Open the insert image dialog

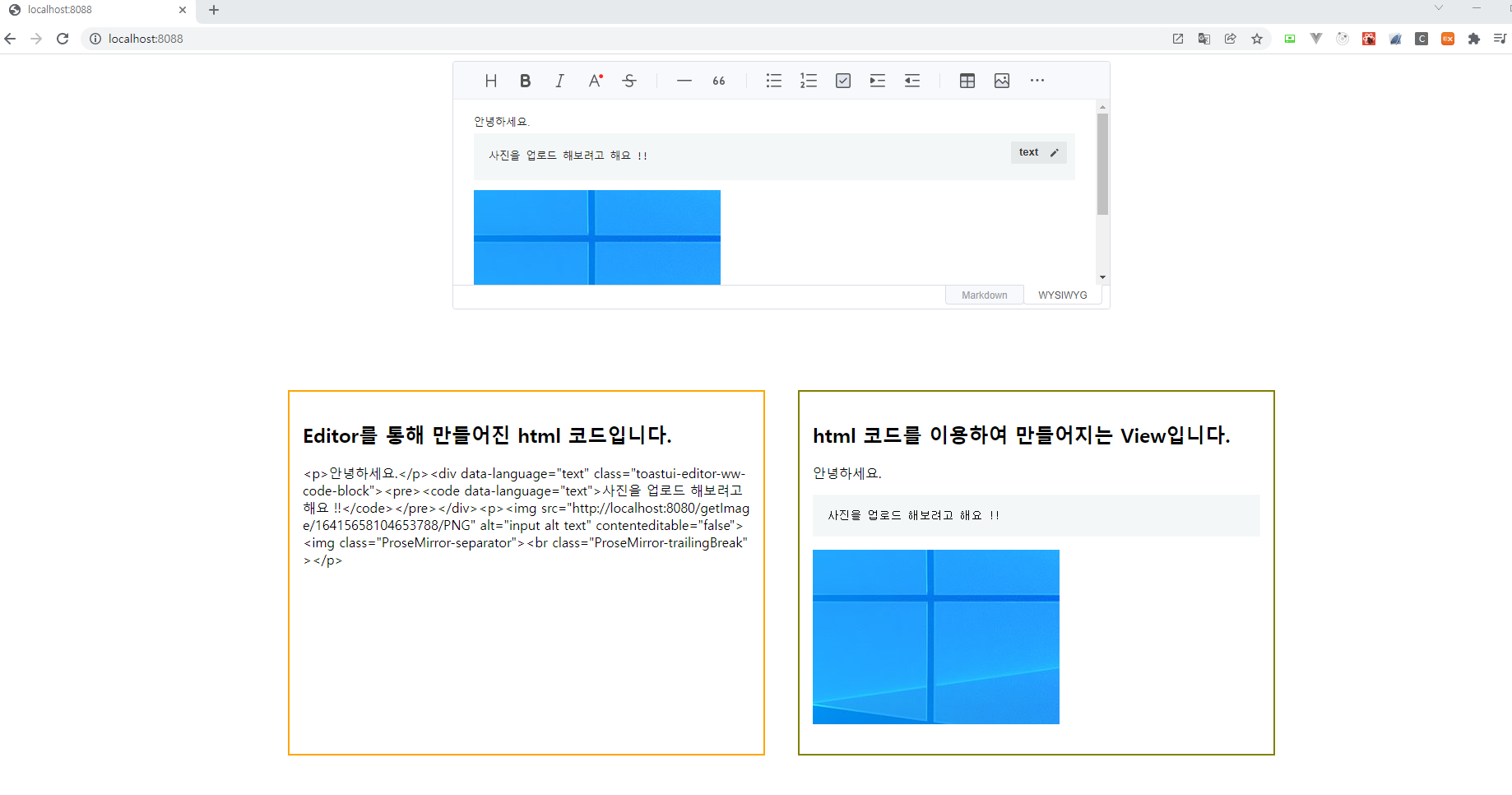[x=1002, y=81]
